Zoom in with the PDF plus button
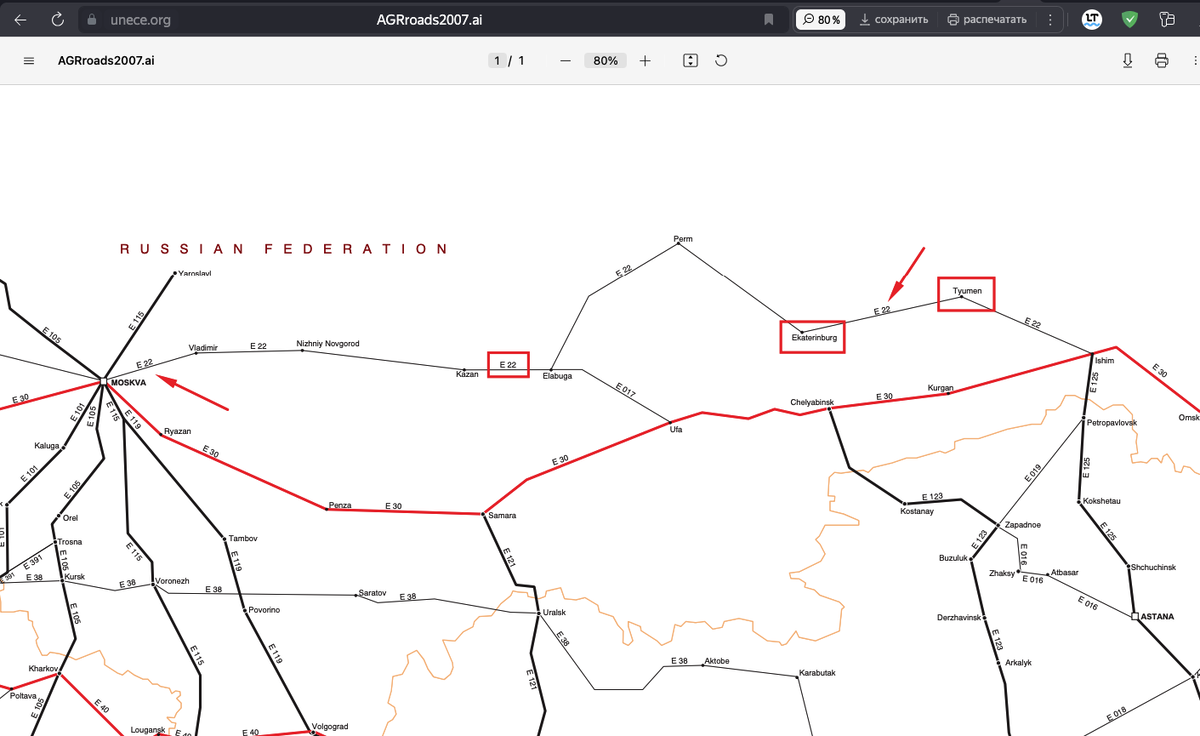The width and height of the screenshot is (1200, 736). click(x=645, y=60)
